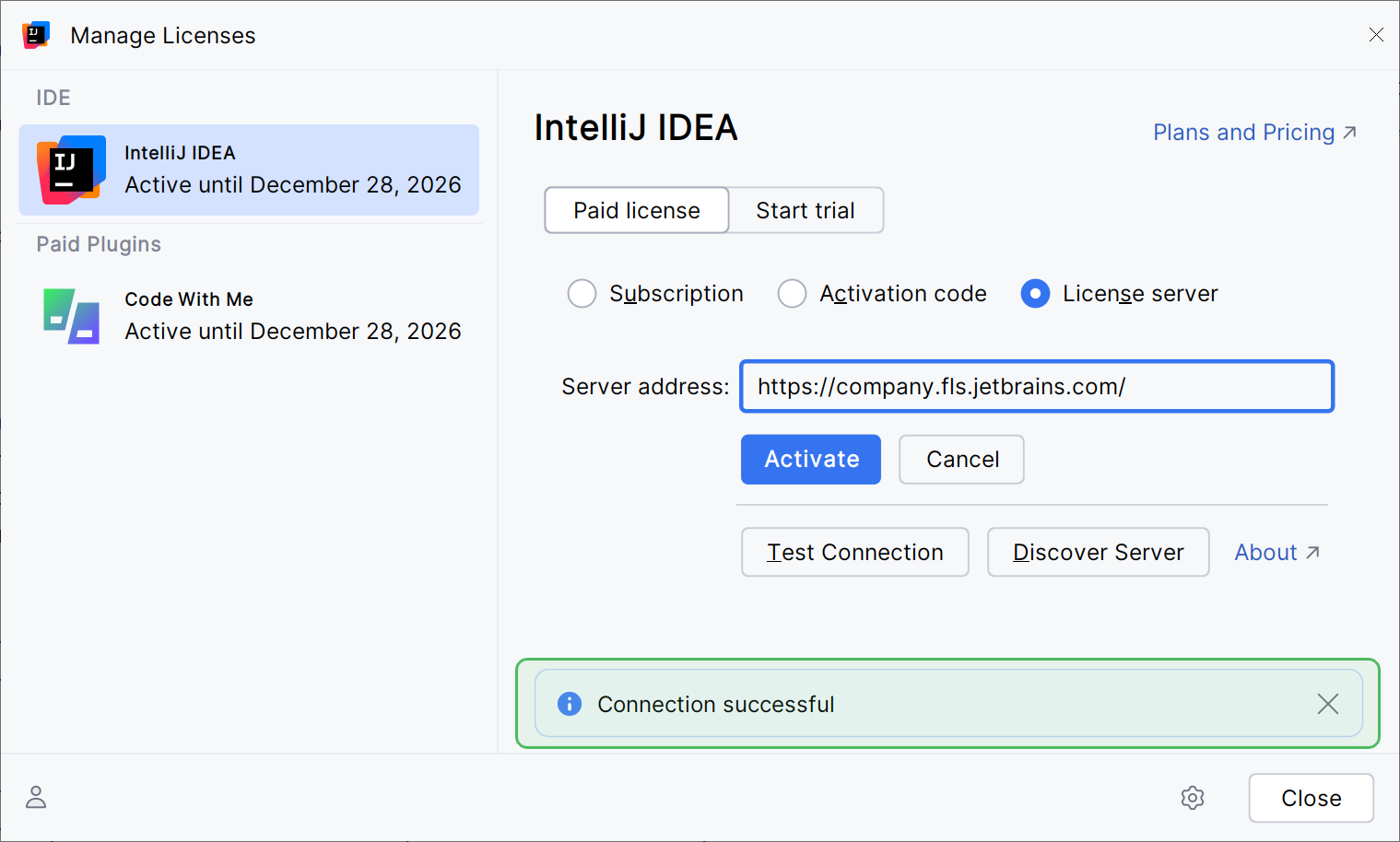Viewport: 1400px width, 842px height.
Task: Click the Discover Server button
Action: coord(1098,552)
